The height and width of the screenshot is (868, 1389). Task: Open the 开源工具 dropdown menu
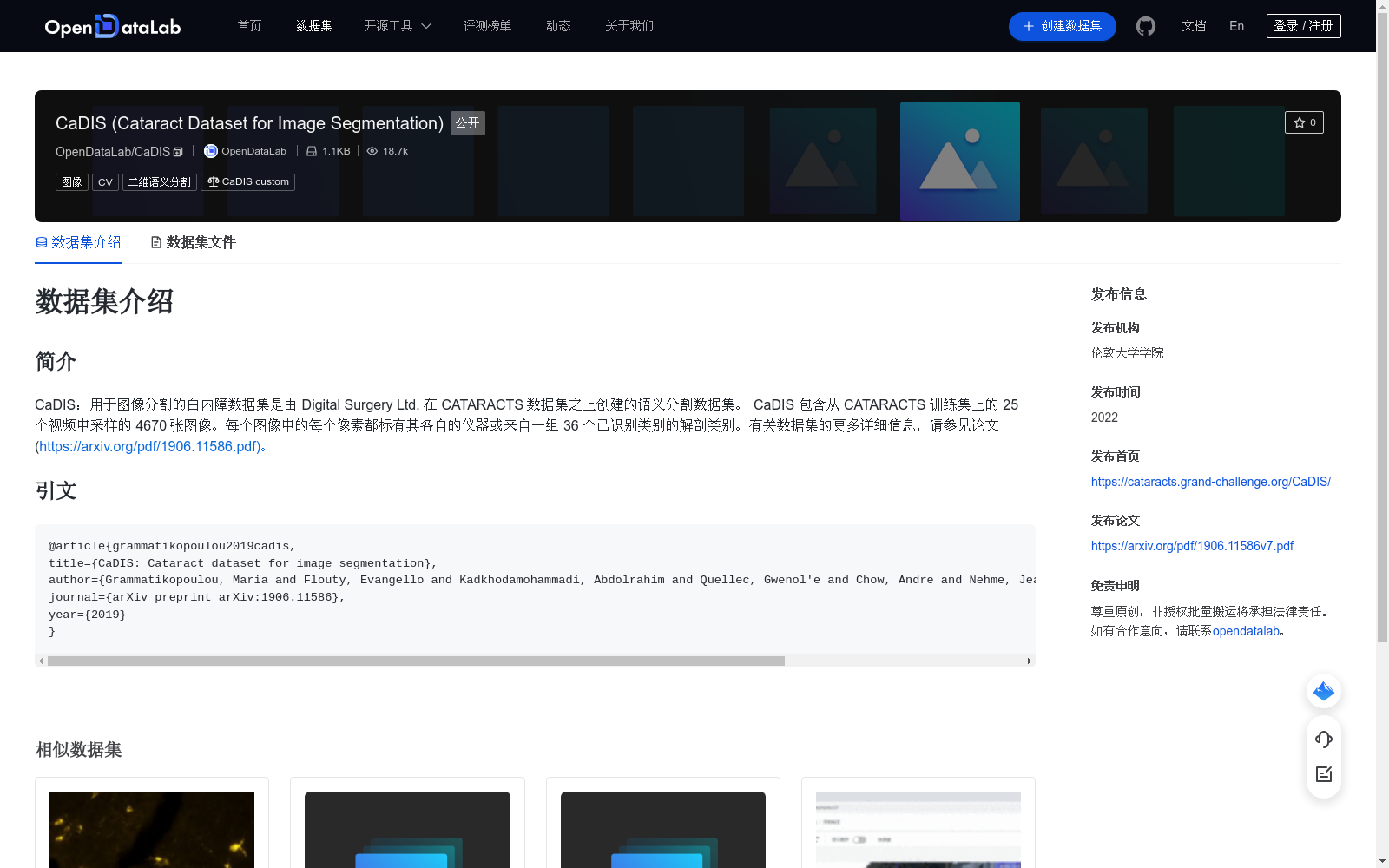[x=397, y=26]
